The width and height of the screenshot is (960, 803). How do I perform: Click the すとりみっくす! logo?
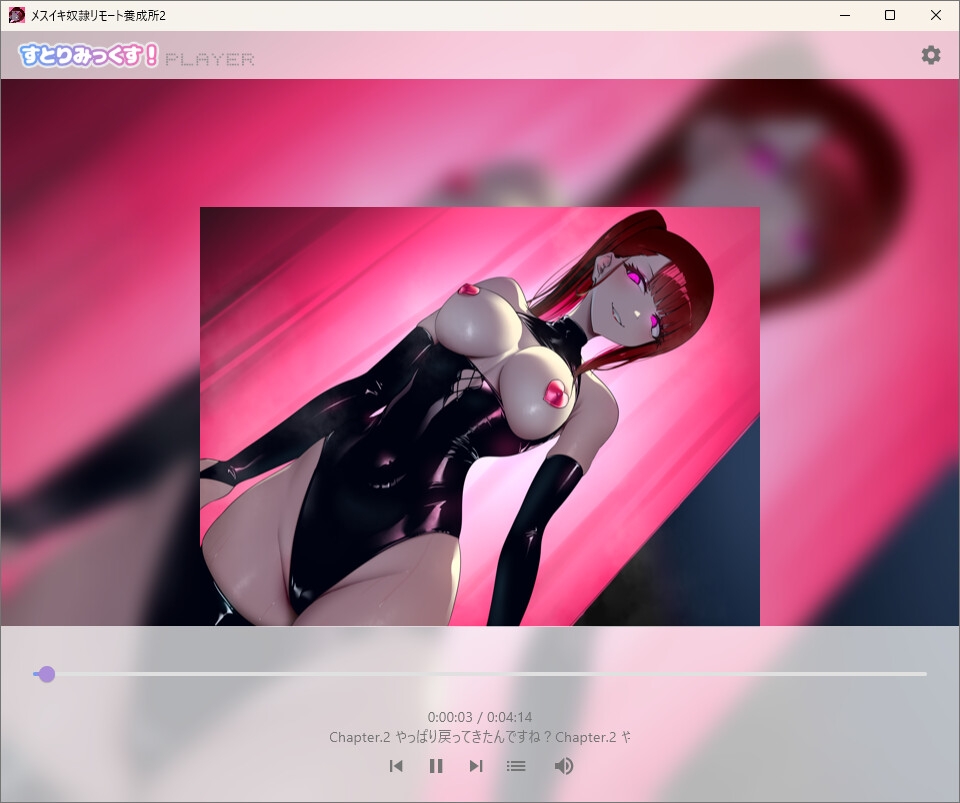click(88, 55)
